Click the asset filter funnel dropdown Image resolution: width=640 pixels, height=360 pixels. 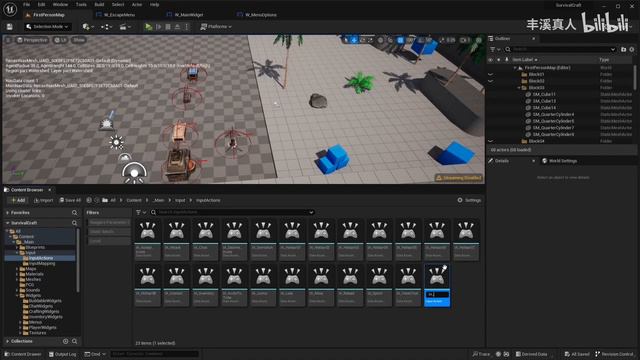141,212
